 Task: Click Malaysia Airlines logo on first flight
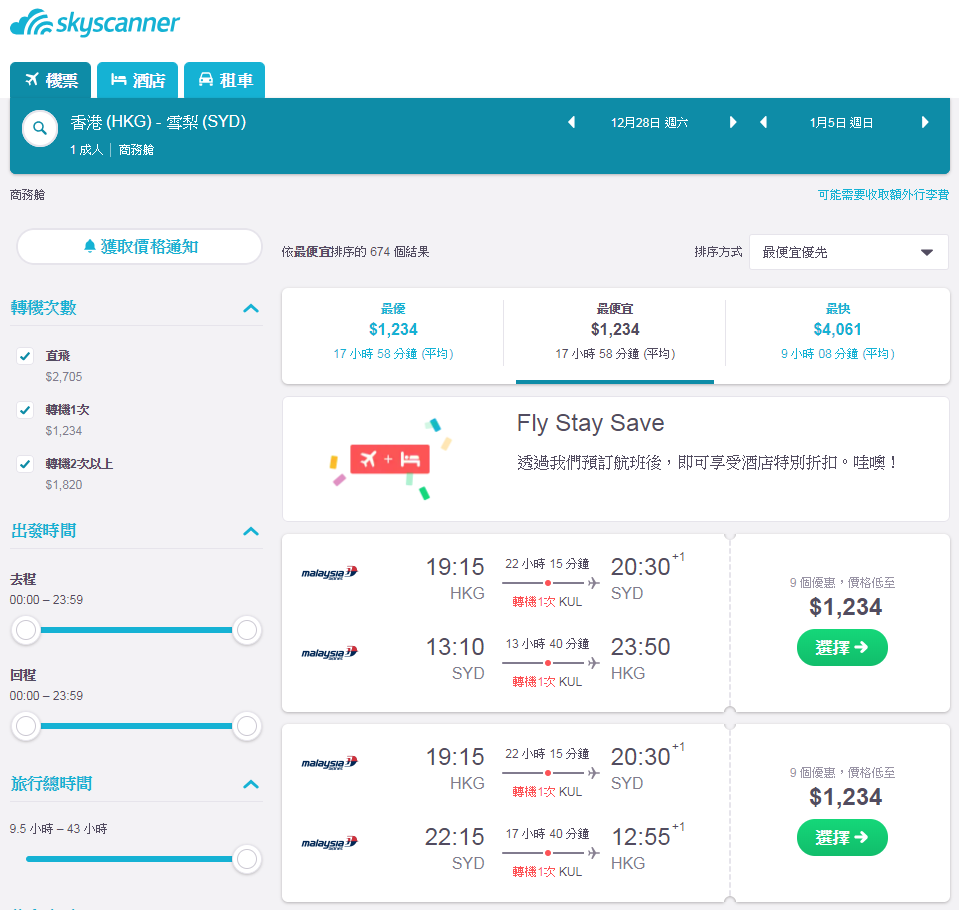click(329, 572)
